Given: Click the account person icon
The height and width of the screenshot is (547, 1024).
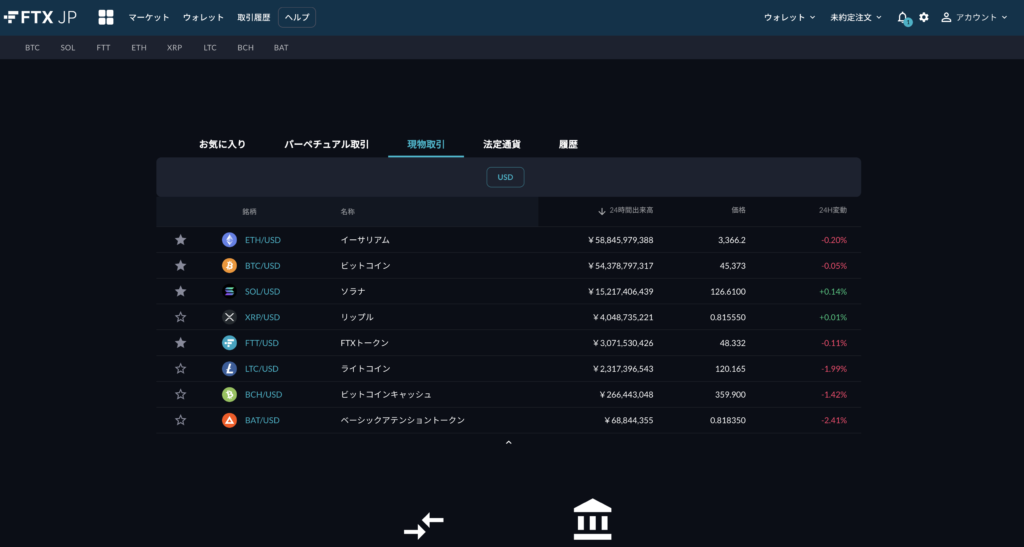Looking at the screenshot, I should click(946, 18).
